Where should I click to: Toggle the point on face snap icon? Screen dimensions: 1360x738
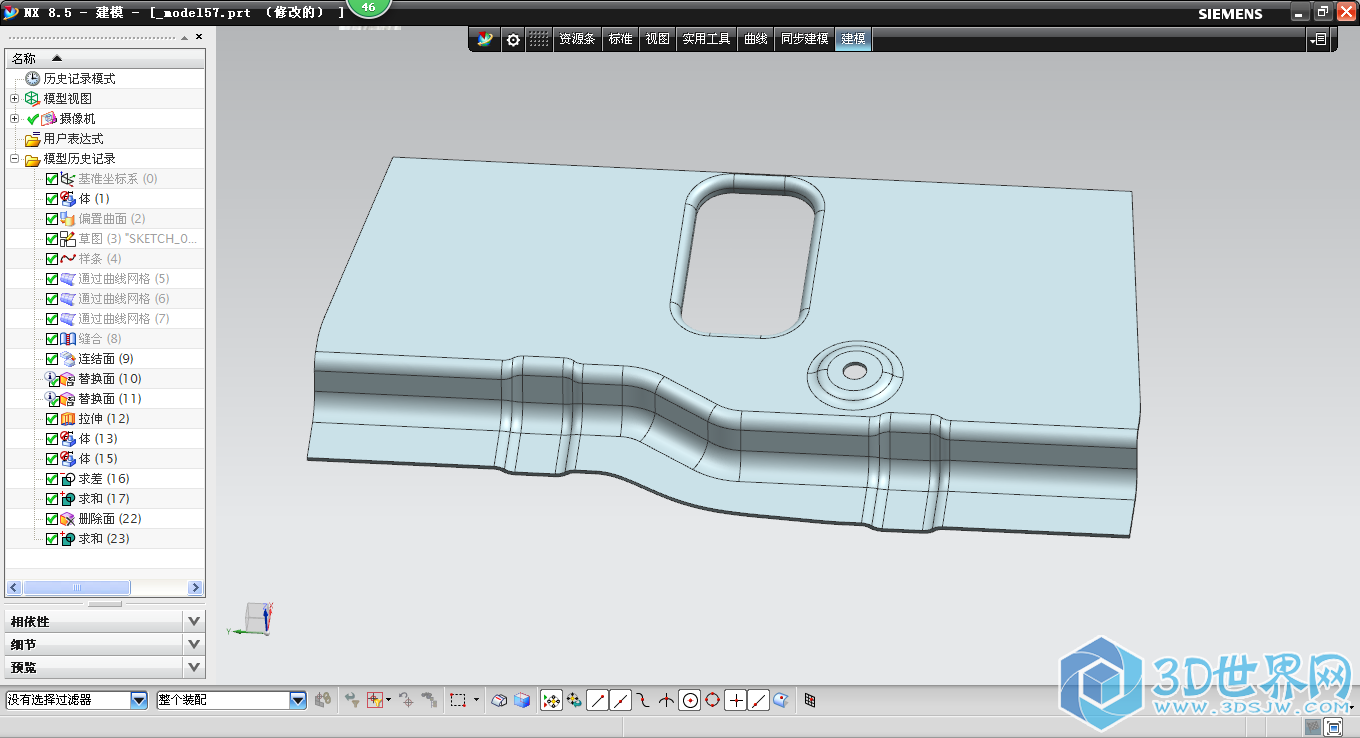click(x=781, y=700)
